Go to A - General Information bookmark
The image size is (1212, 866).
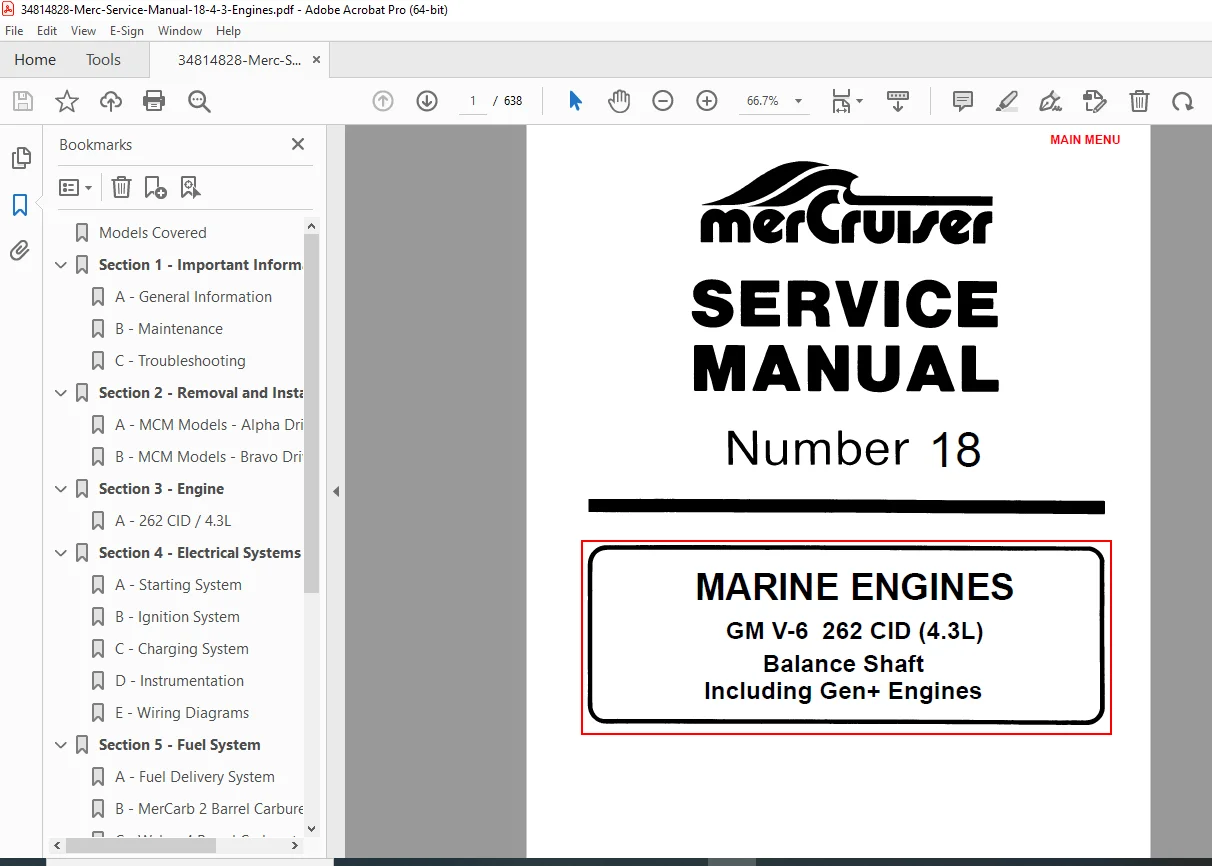(x=193, y=297)
